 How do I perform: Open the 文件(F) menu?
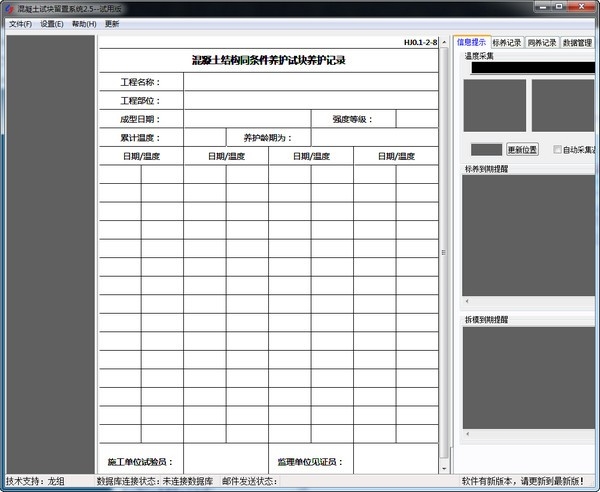click(x=20, y=24)
